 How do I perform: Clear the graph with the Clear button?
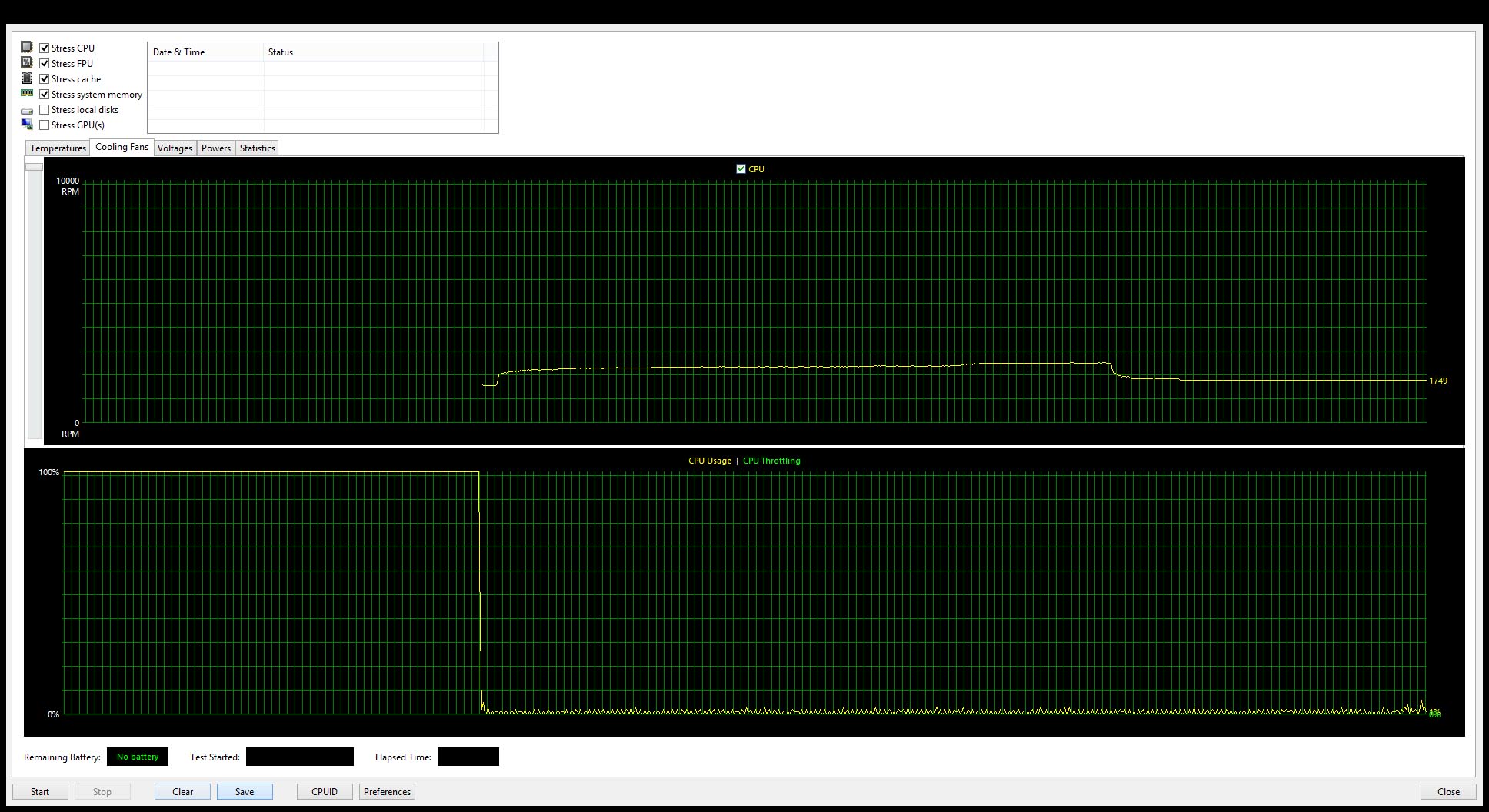182,791
